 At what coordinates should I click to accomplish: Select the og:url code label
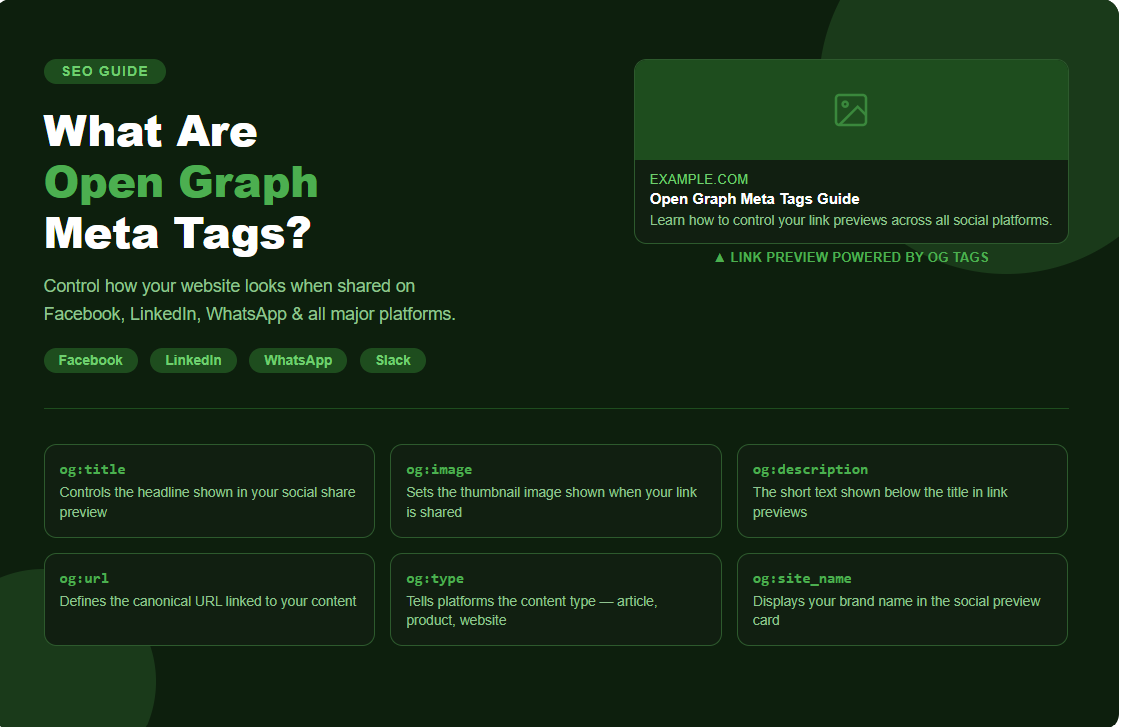pos(83,578)
